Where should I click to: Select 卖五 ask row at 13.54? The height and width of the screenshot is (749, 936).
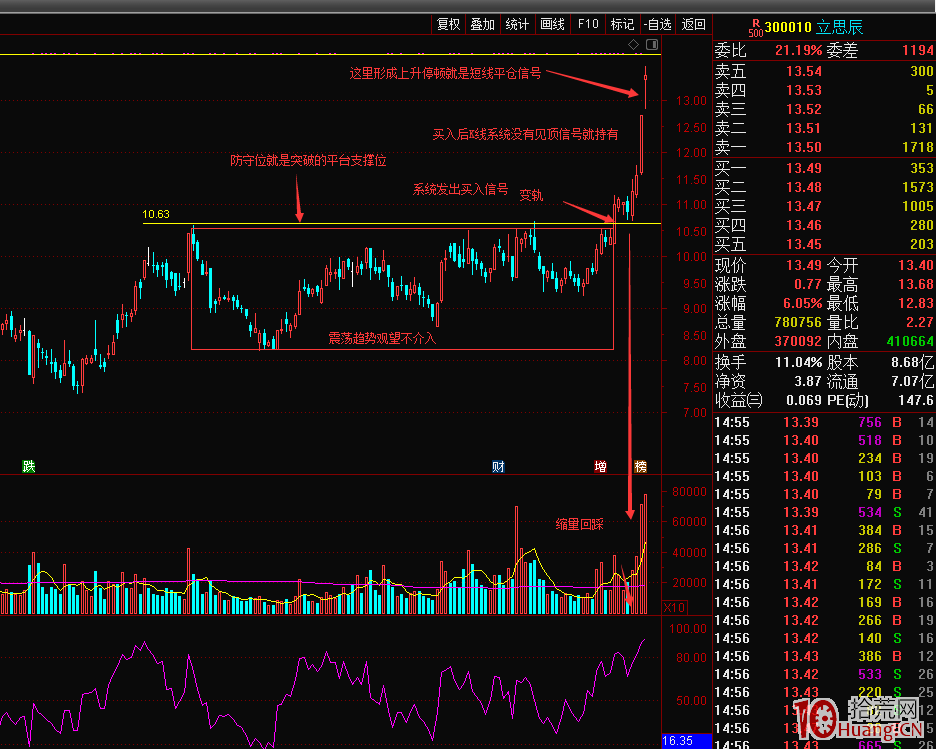(x=824, y=72)
